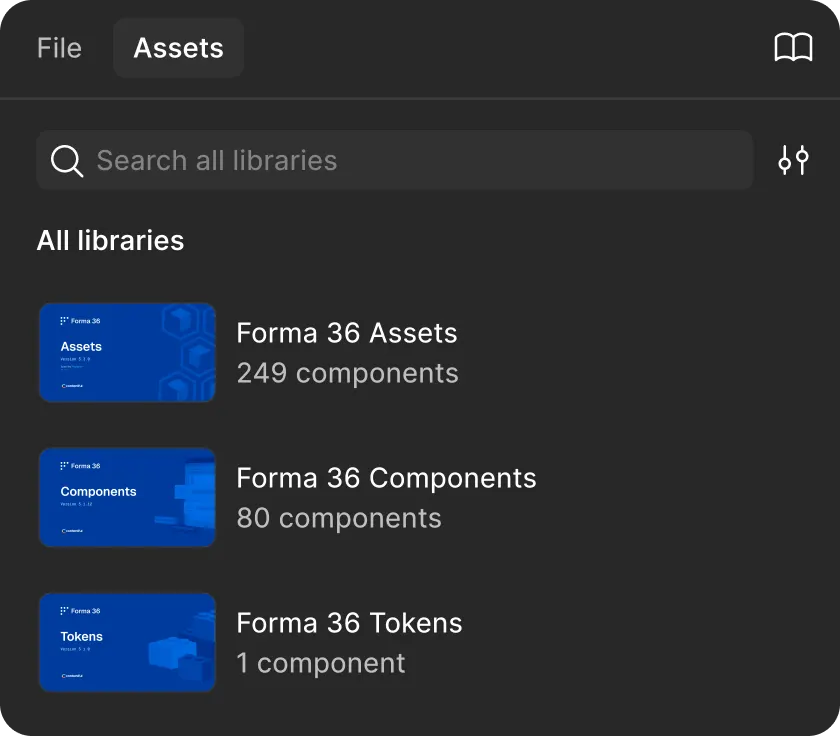Screen dimensions: 840x736
Task: Select the Forma 36 logo on Assets thumbnail
Action: point(62,320)
